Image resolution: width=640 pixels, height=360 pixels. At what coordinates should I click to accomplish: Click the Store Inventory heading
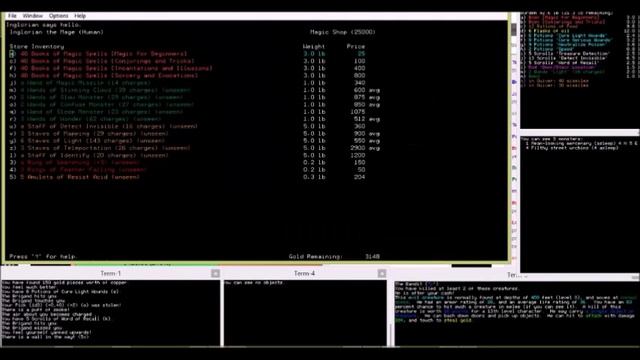37,47
